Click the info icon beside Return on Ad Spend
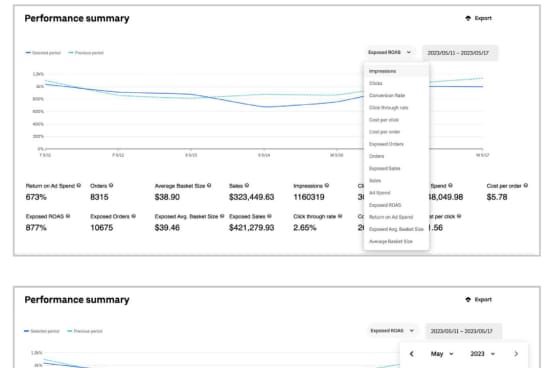Image resolution: width=552 pixels, height=368 pixels. (x=79, y=185)
